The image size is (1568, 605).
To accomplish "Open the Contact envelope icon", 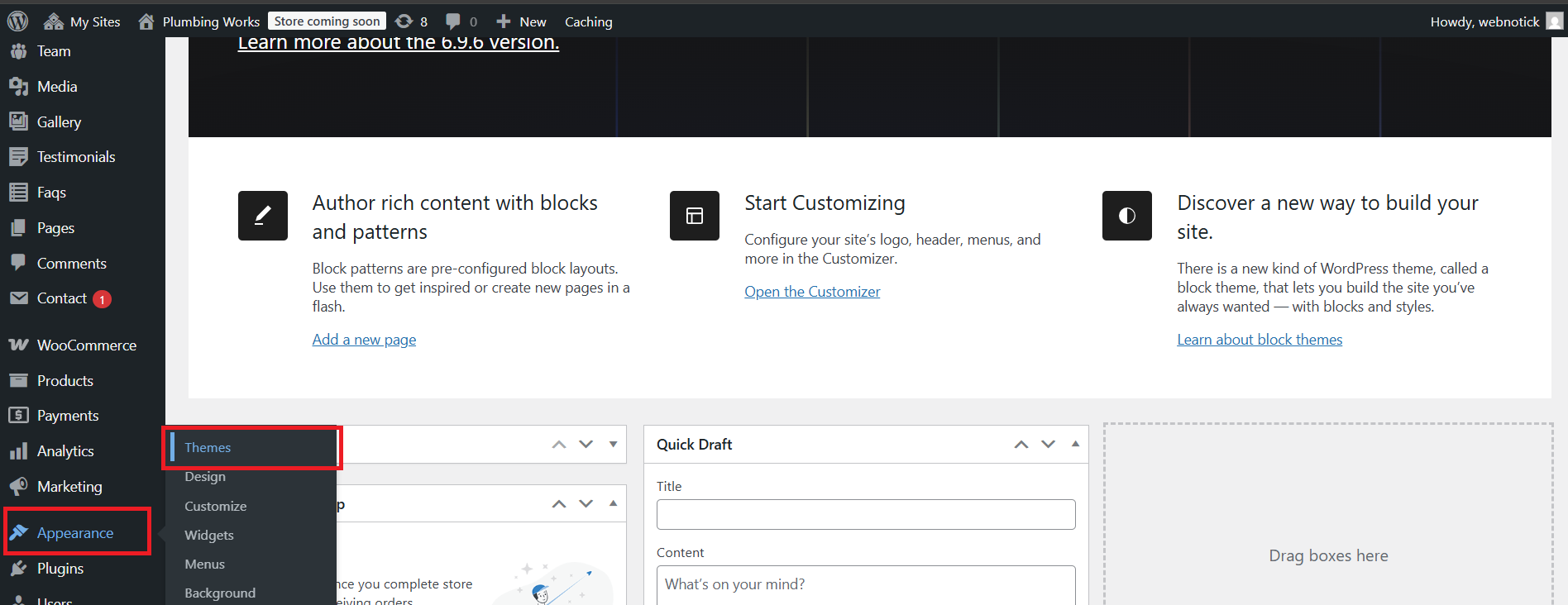I will click(x=18, y=298).
